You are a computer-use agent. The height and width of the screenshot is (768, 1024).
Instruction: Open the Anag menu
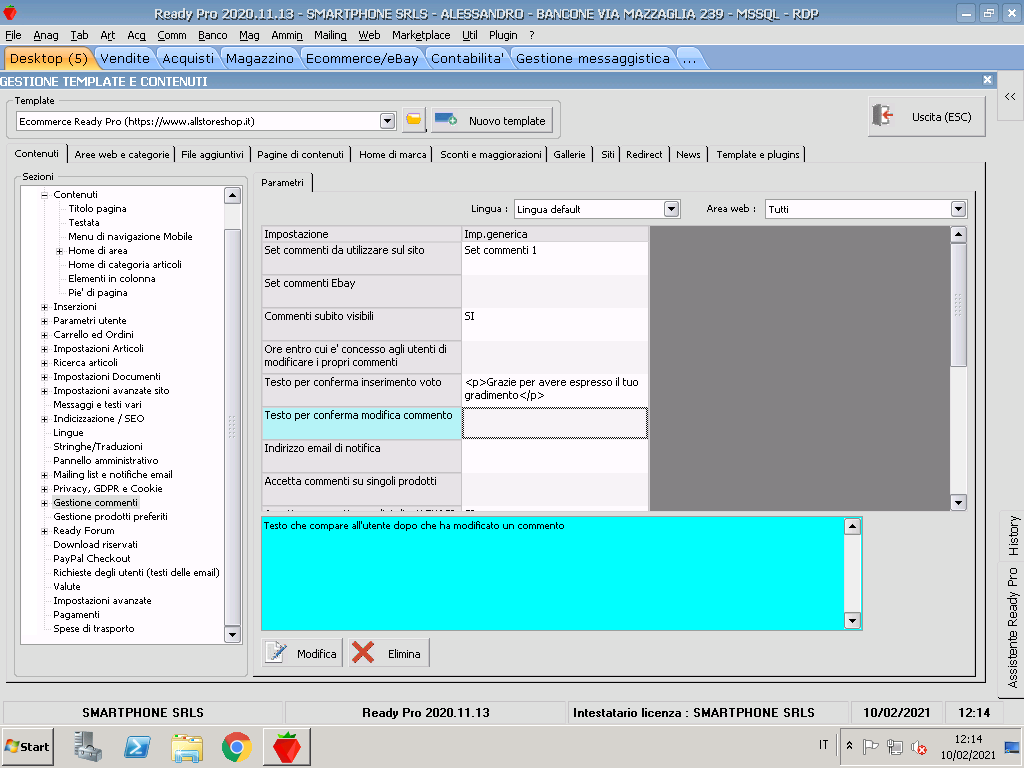[x=46, y=35]
